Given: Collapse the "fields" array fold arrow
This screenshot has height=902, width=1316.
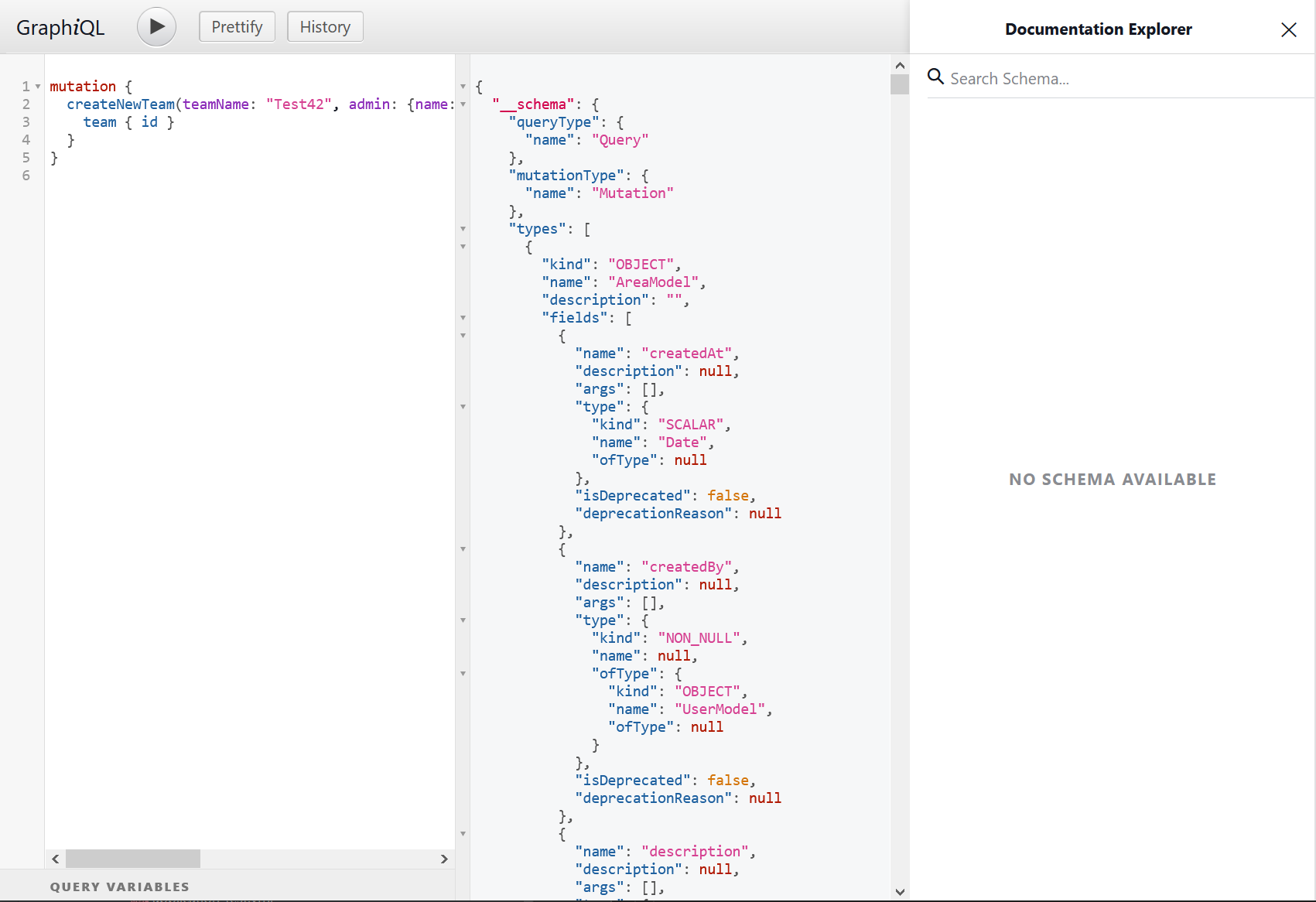Looking at the screenshot, I should [463, 318].
